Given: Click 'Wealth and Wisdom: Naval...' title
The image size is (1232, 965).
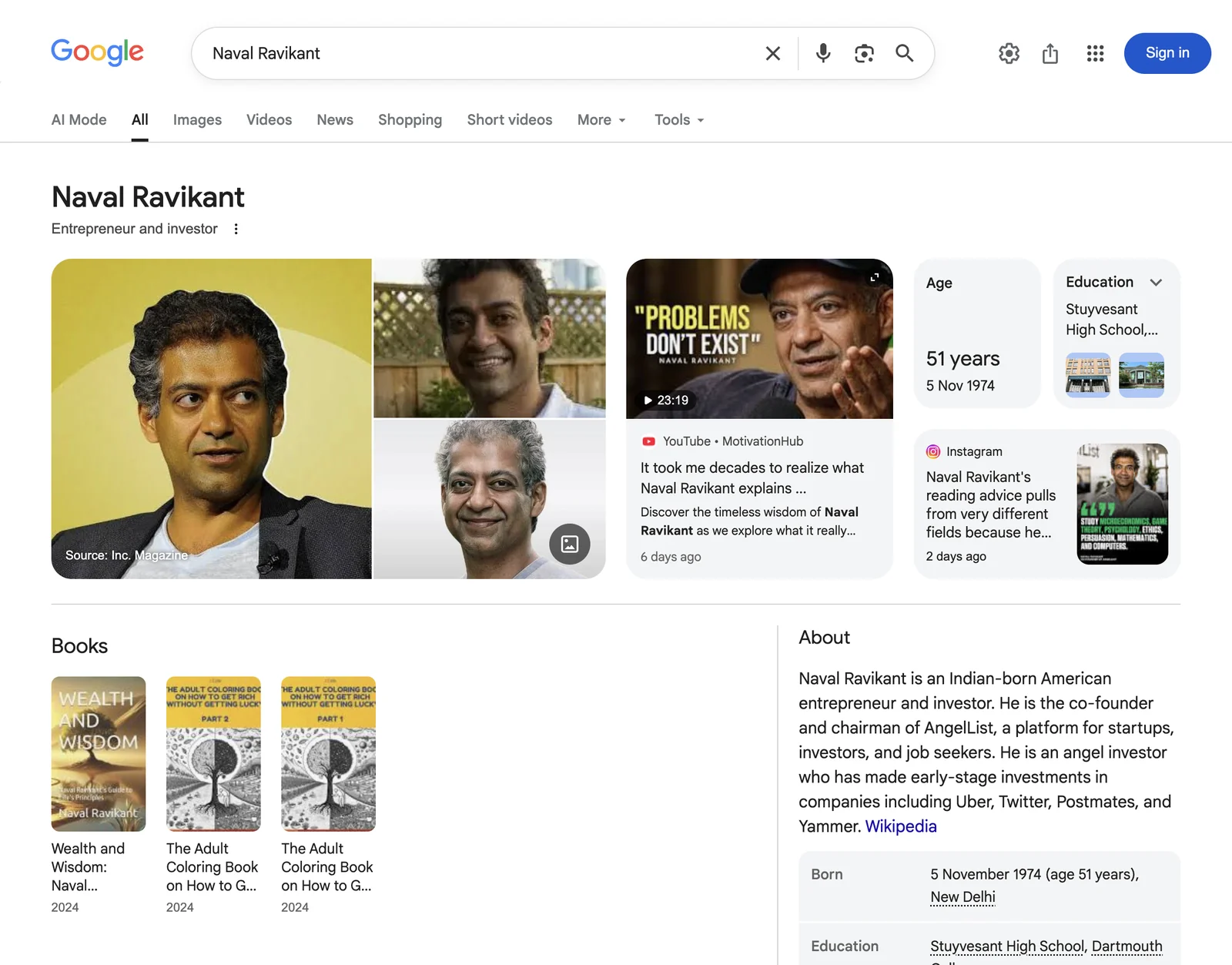Looking at the screenshot, I should point(88,866).
